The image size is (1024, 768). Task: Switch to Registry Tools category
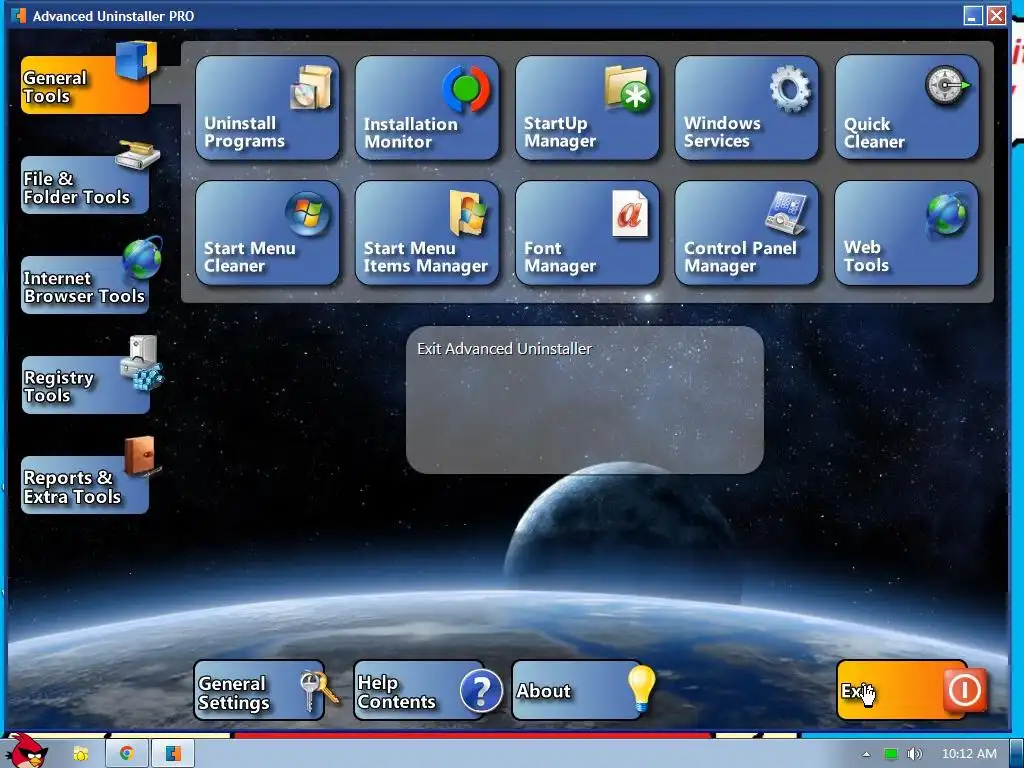tap(85, 385)
